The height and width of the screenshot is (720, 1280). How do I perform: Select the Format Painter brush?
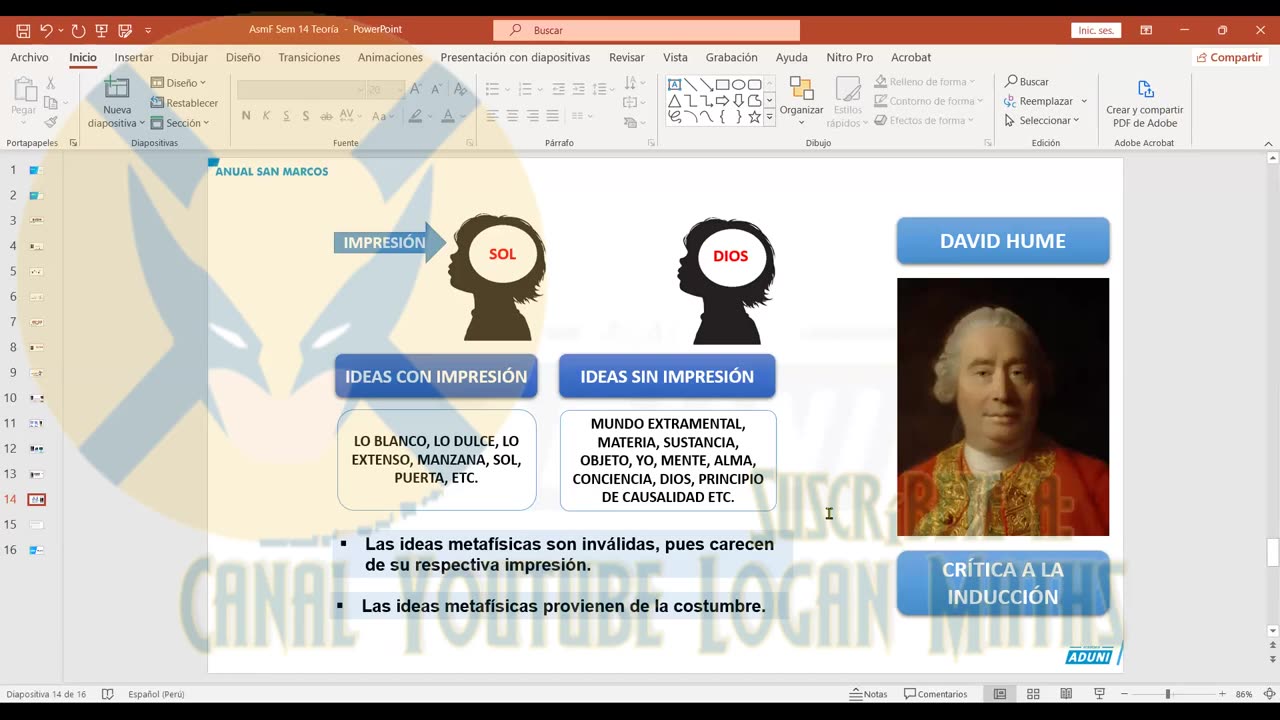click(x=51, y=122)
